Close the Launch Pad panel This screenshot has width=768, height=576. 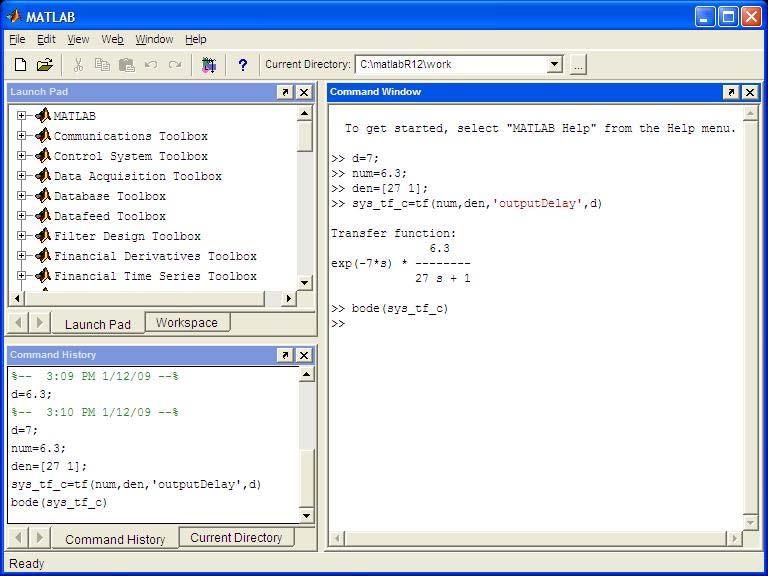coord(304,92)
